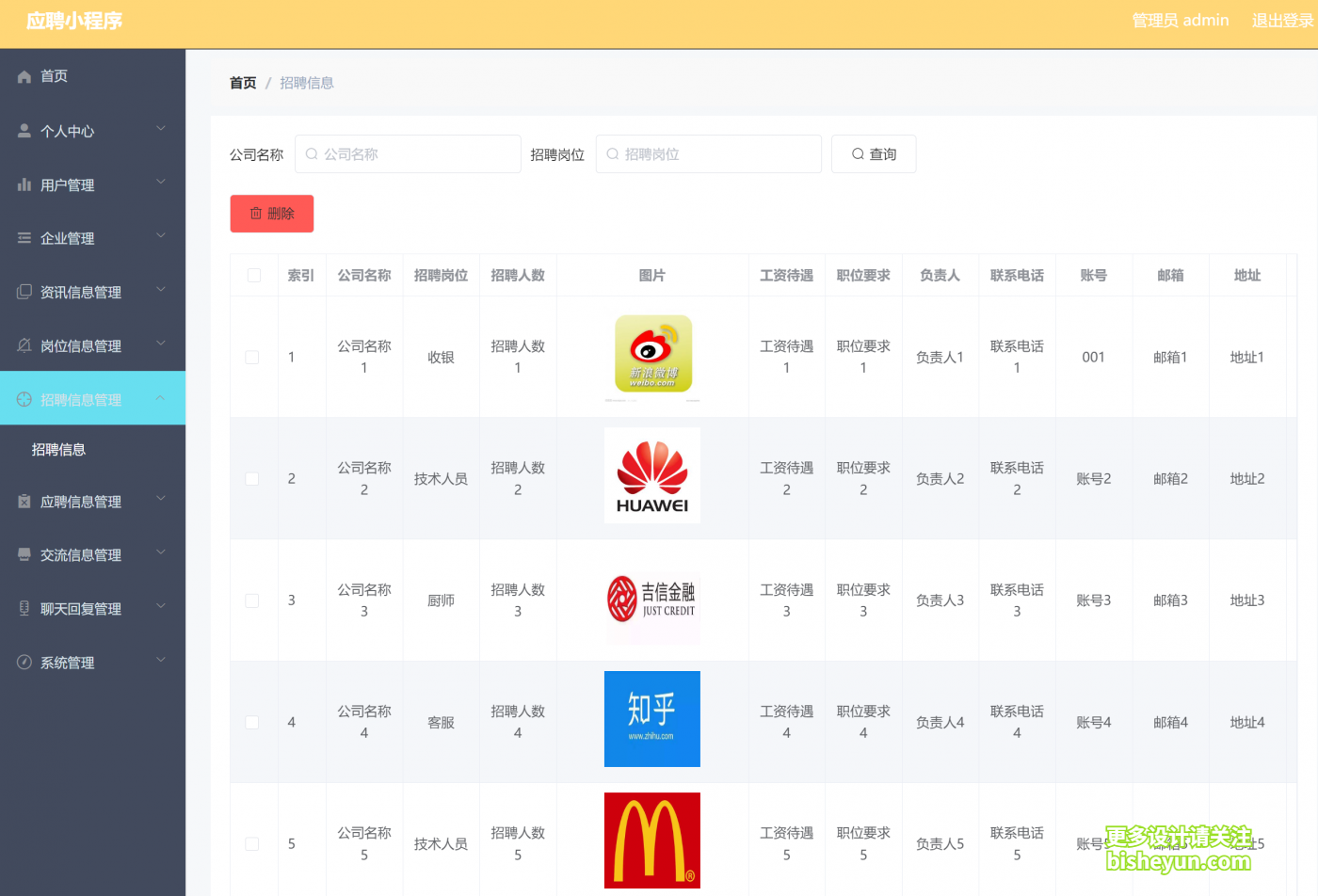This screenshot has width=1318, height=896.
Task: Expand the 个人中心 chevron
Action: coord(161,129)
